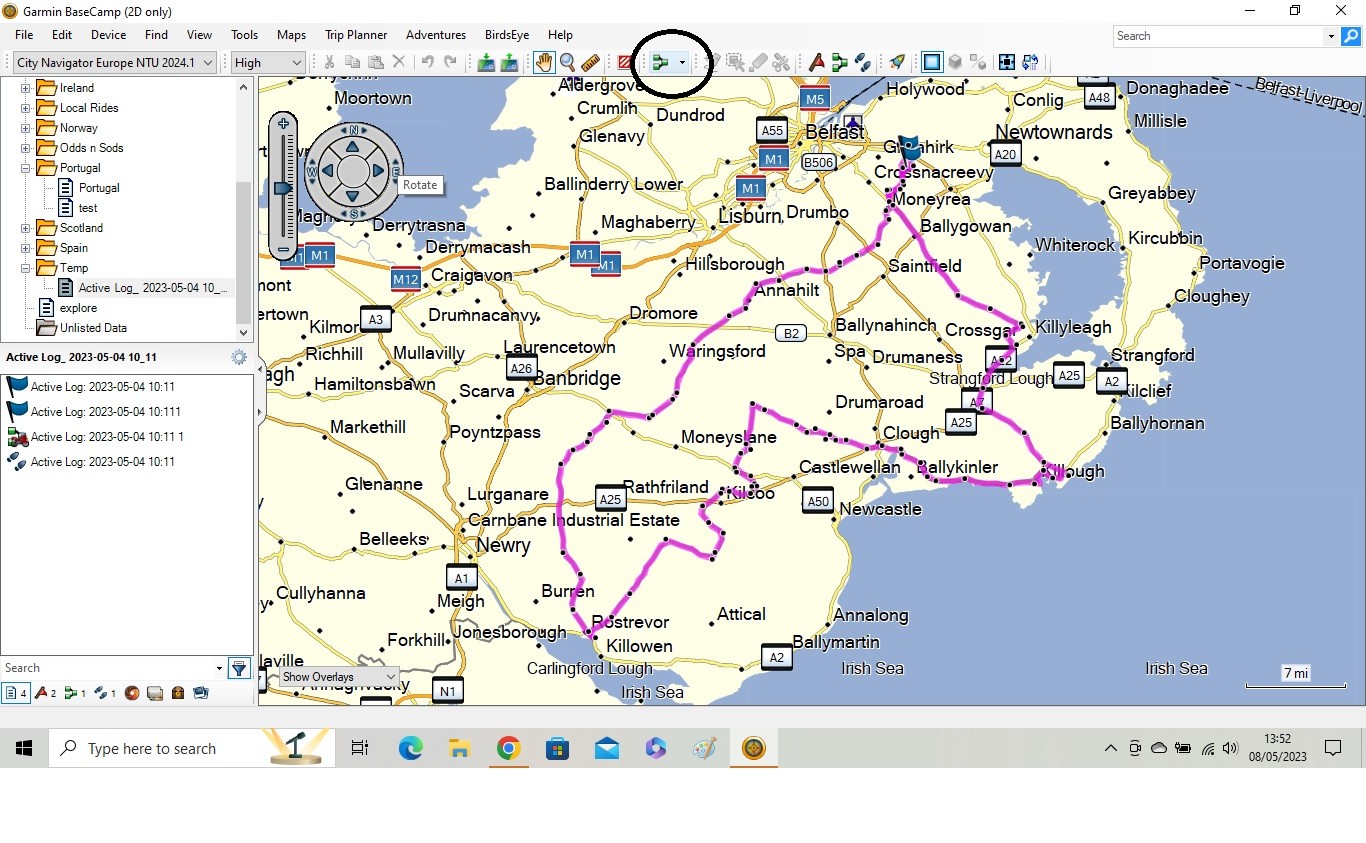The height and width of the screenshot is (843, 1366).
Task: Toggle the routes filter showing 1
Action: 75,693
